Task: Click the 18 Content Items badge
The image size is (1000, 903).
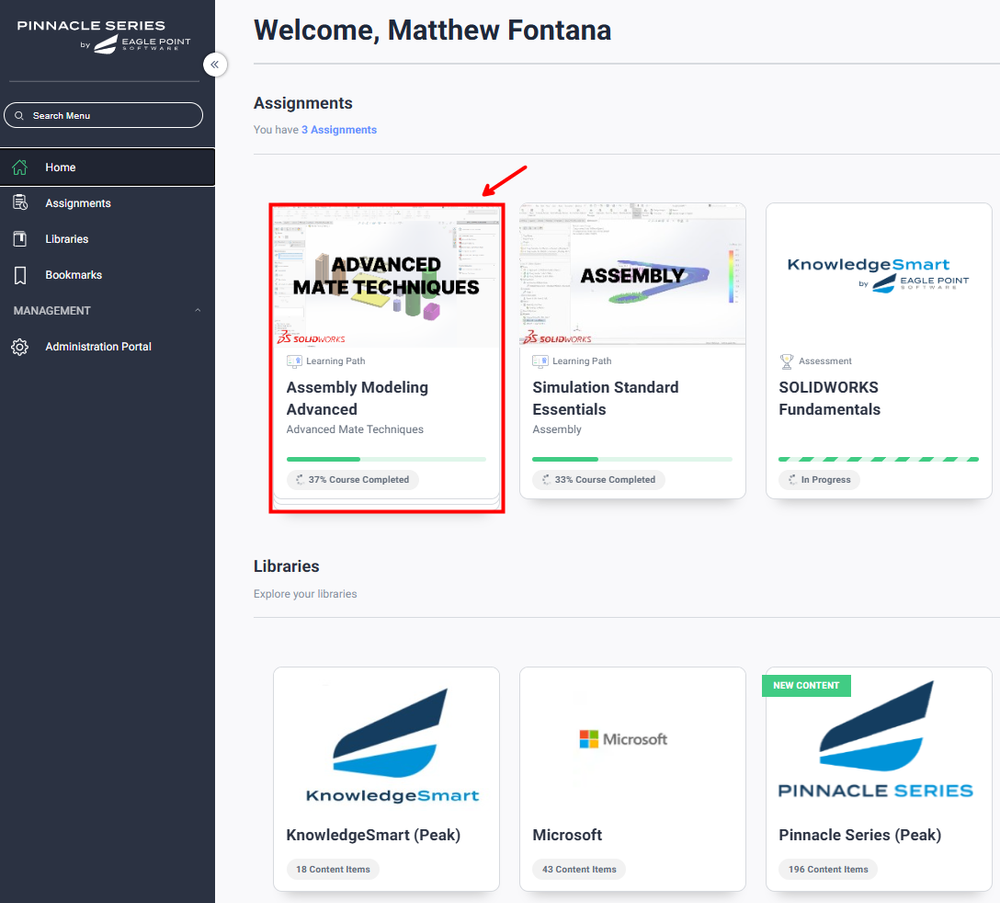Action: tap(333, 869)
